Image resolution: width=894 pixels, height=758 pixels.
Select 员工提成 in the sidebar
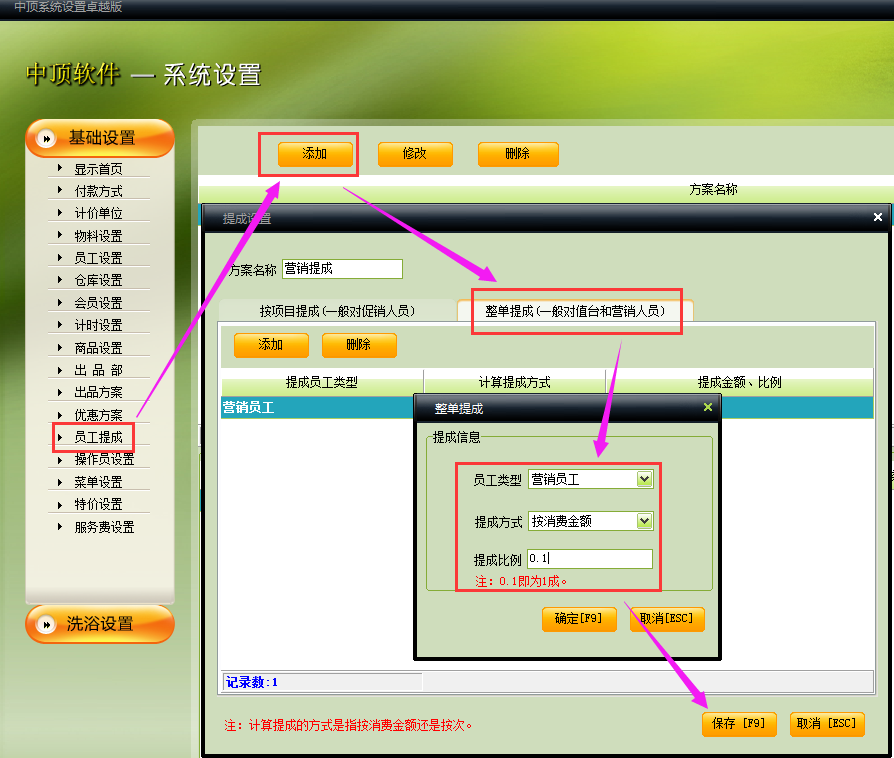pos(98,437)
